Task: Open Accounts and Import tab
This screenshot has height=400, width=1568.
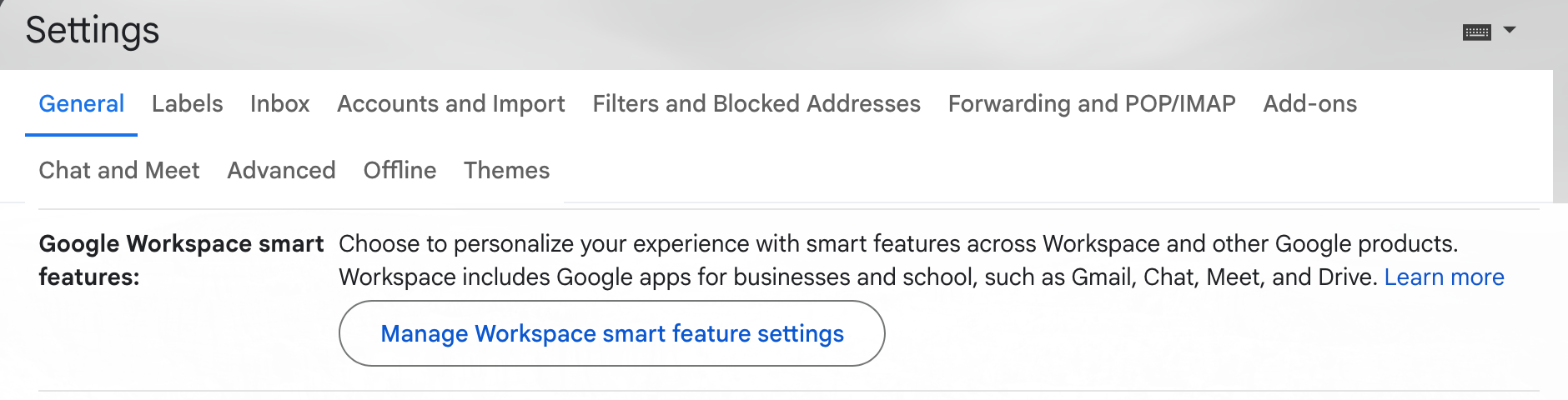Action: click(450, 103)
